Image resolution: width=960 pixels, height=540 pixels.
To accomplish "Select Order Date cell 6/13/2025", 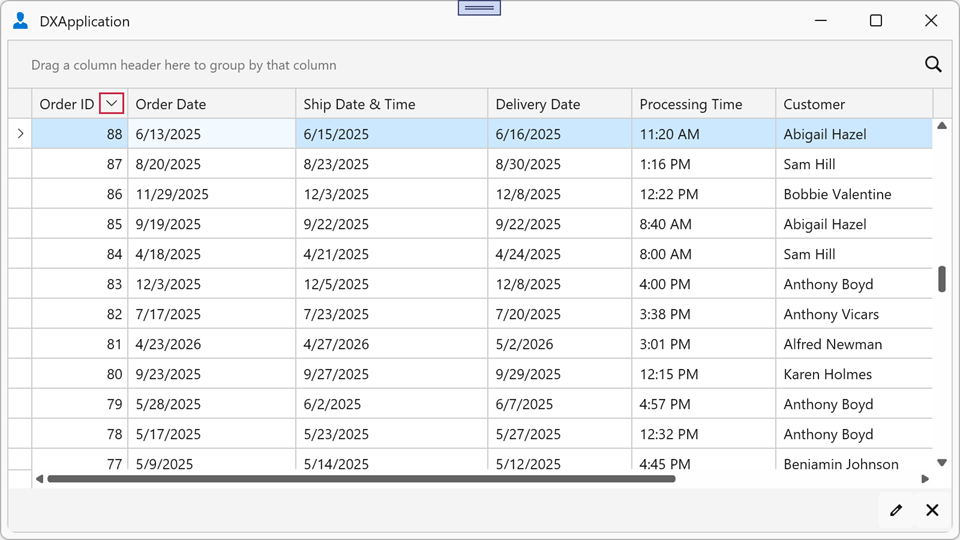I will (212, 134).
